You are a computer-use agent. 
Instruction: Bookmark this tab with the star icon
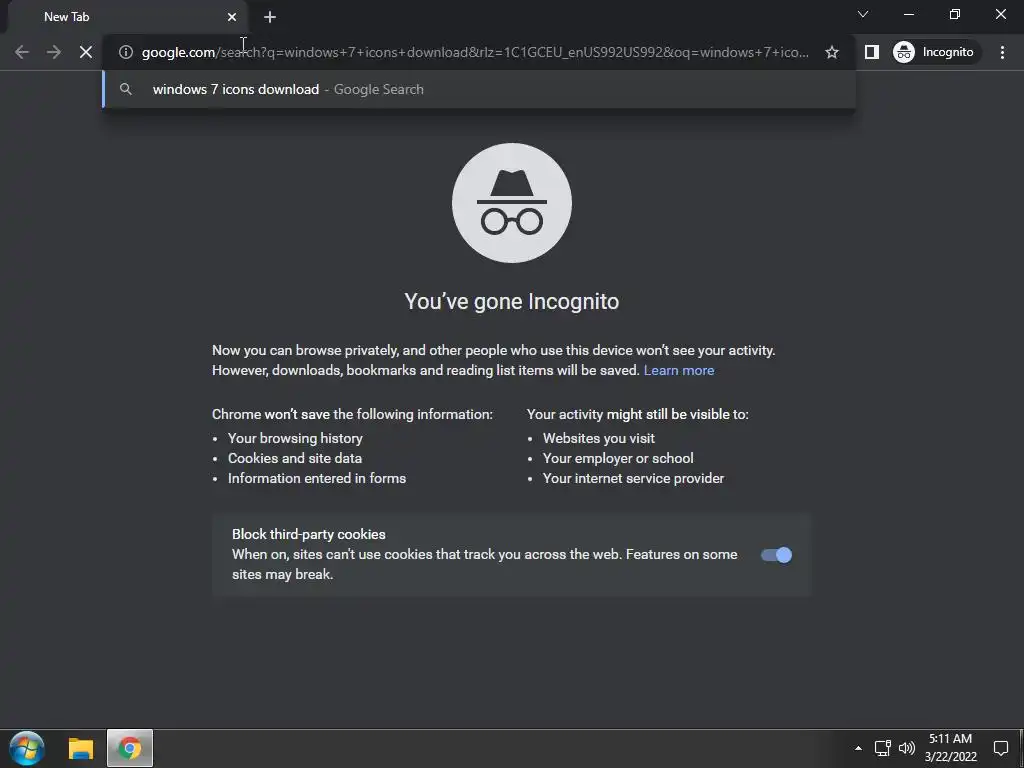coord(831,52)
